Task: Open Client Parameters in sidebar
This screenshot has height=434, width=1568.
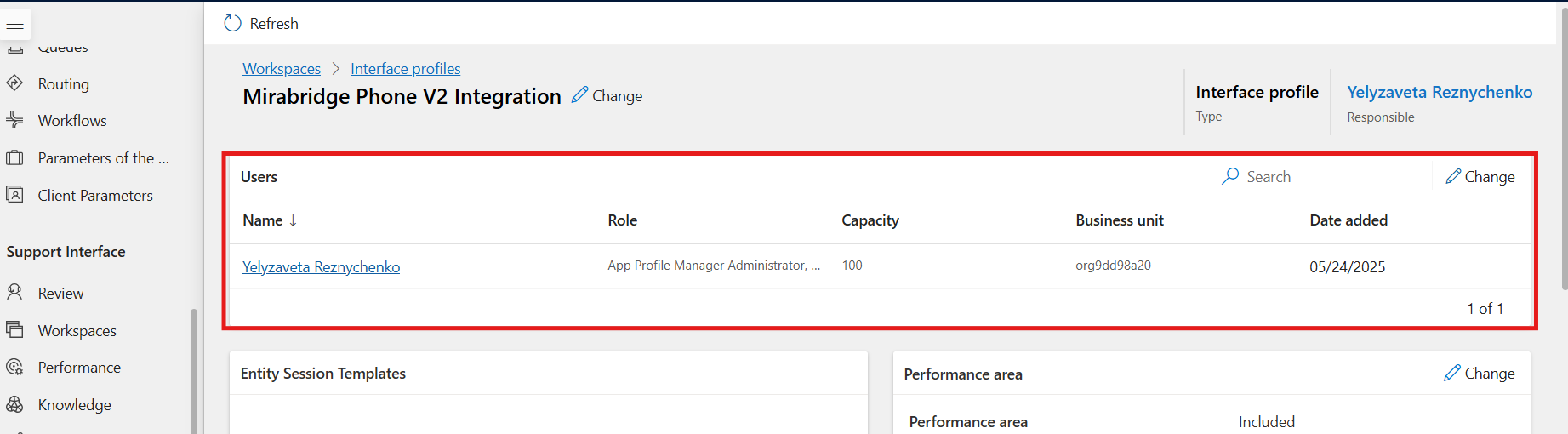Action: tap(95, 195)
